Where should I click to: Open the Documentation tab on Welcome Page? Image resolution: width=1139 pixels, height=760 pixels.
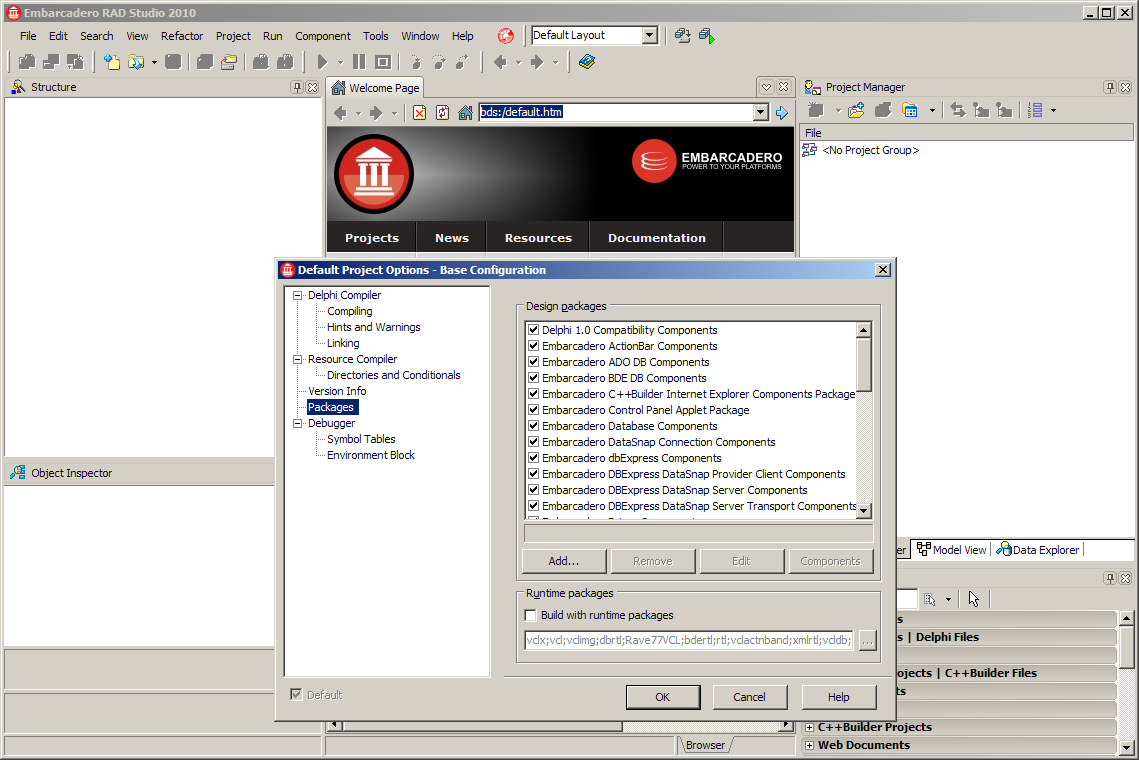click(657, 238)
